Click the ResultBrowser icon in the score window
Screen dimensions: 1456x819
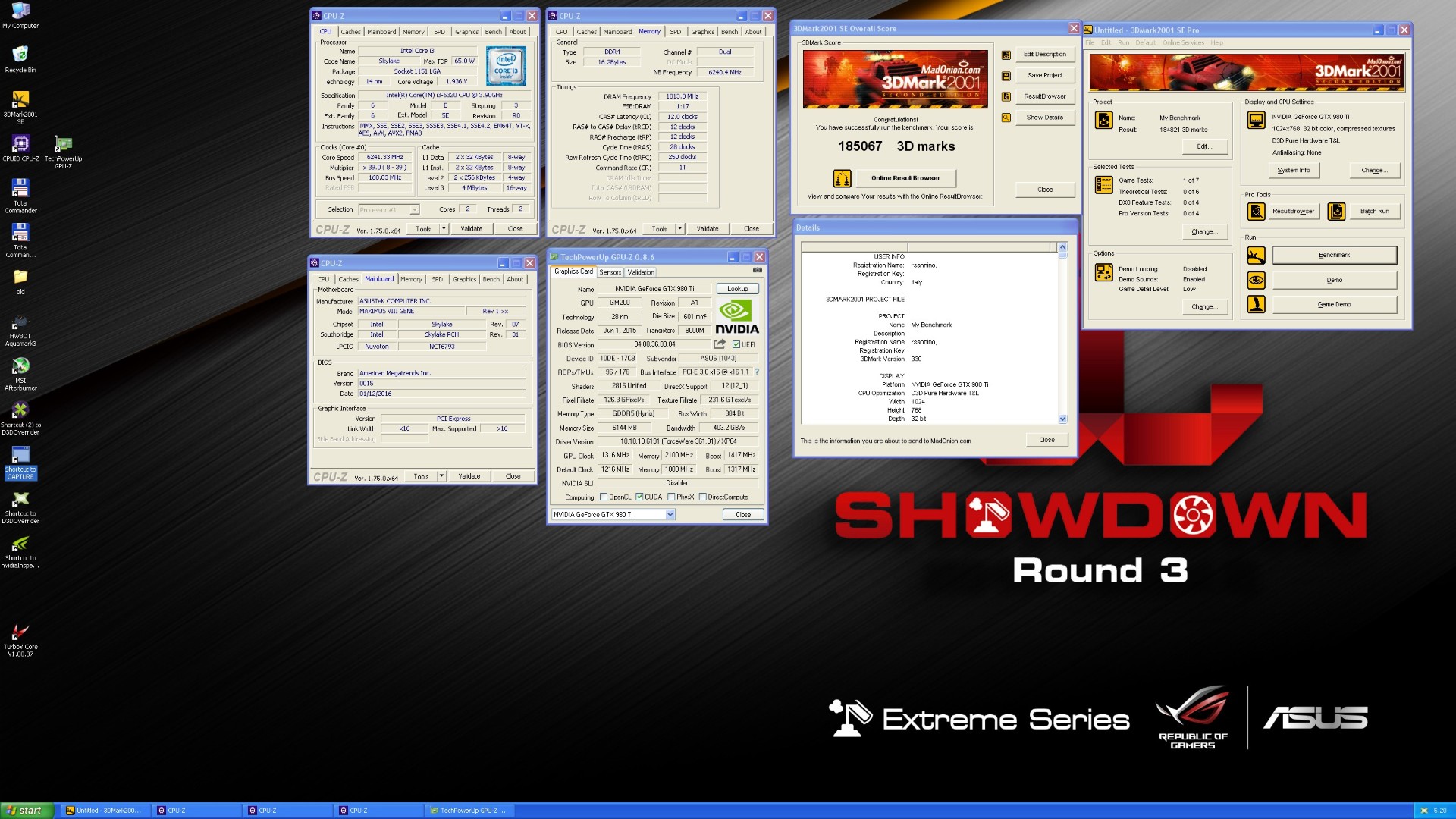[x=1006, y=96]
